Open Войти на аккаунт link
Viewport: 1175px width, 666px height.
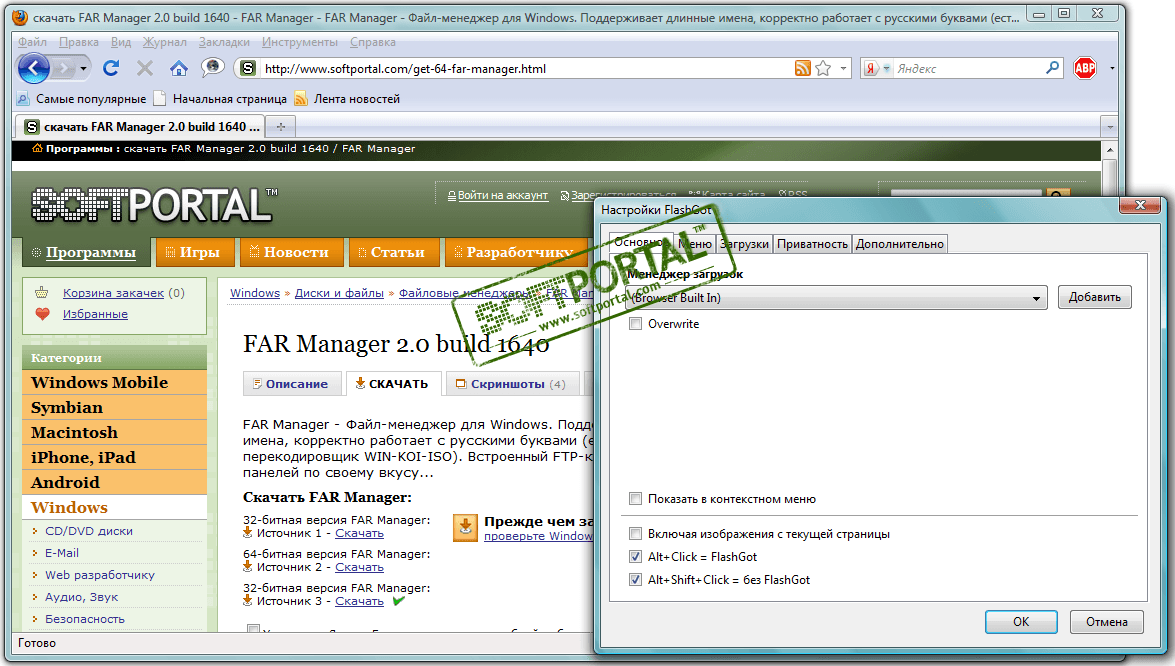click(502, 196)
